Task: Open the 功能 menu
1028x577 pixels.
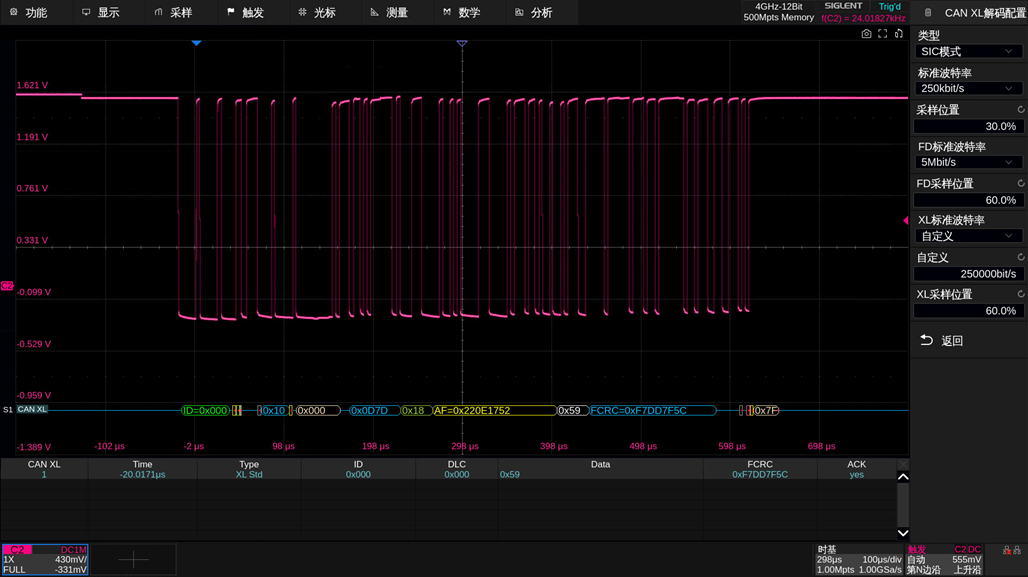Action: click(x=29, y=12)
